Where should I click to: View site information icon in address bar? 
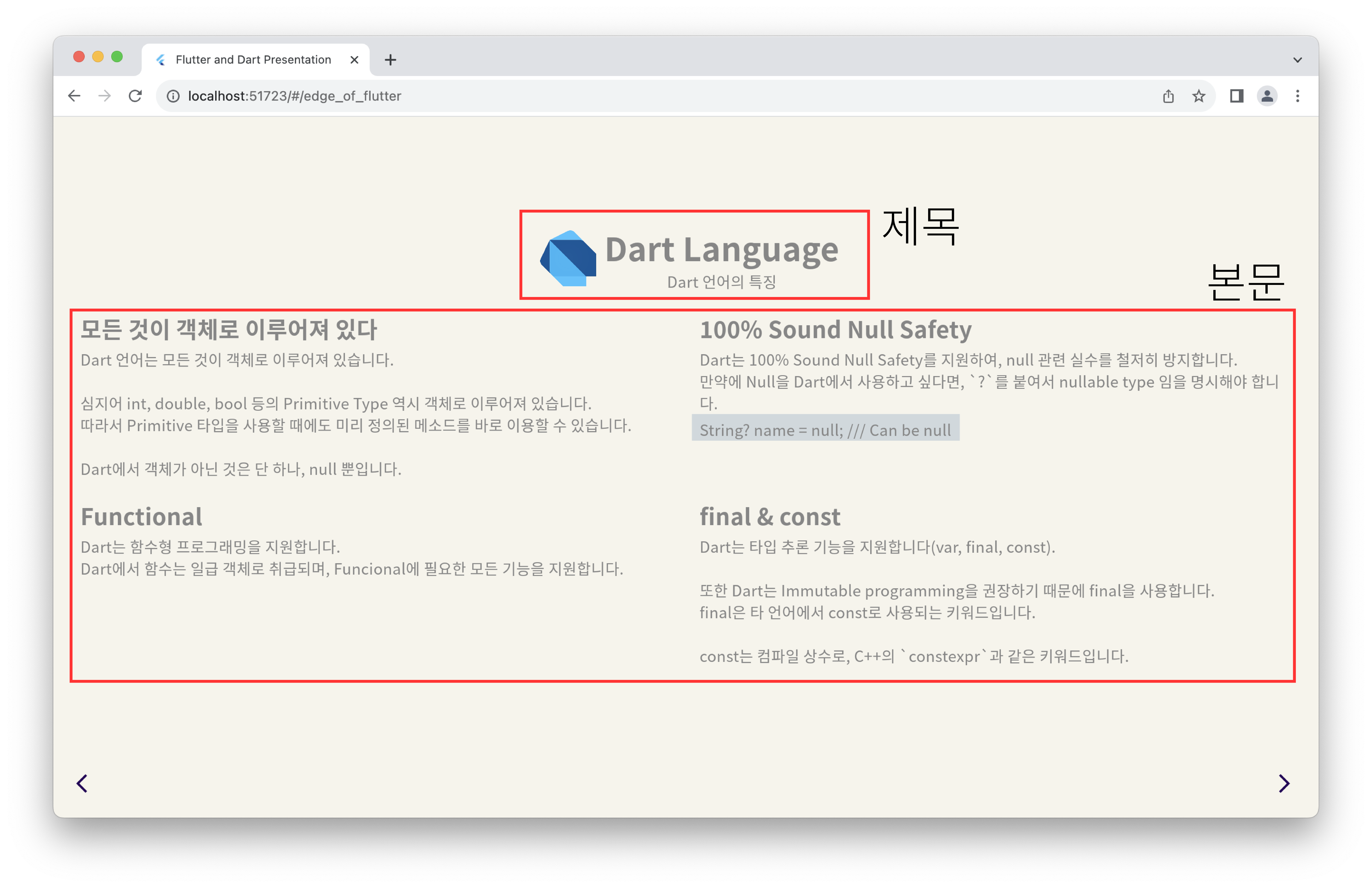(173, 96)
